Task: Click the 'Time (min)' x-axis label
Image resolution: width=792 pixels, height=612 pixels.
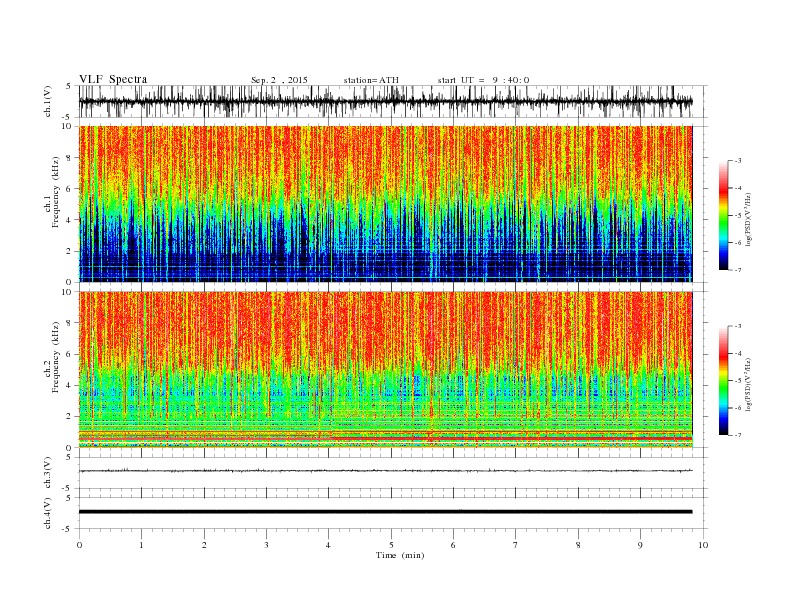Action: (x=400, y=555)
